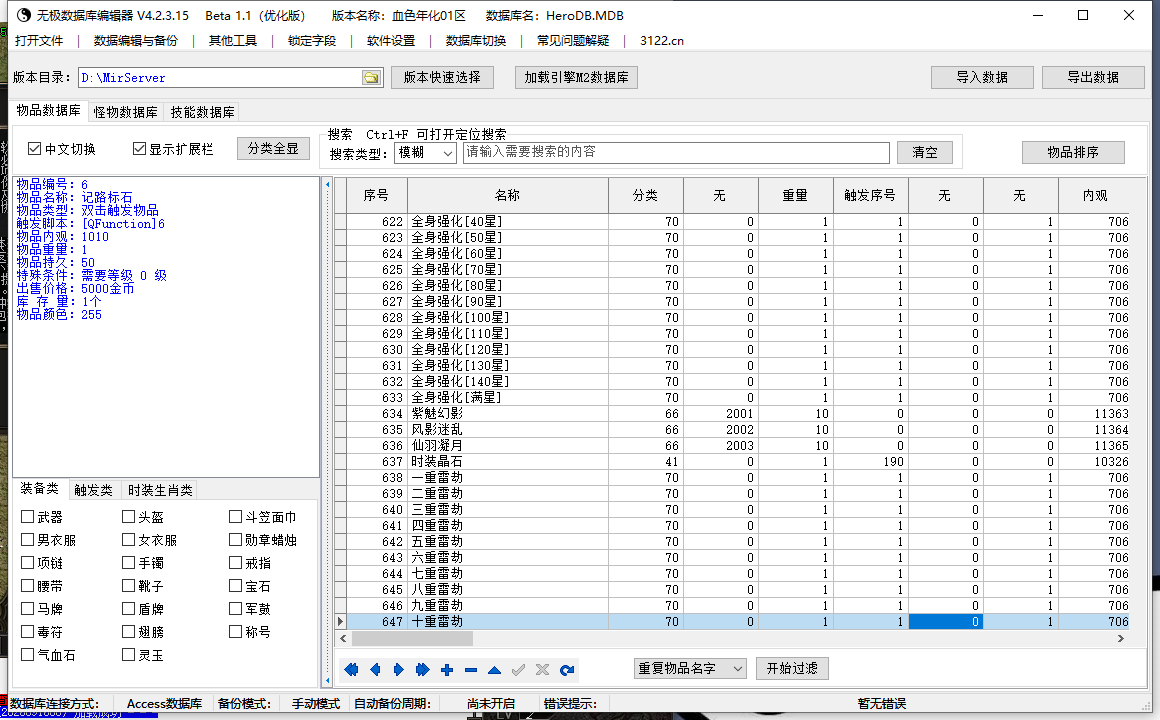1160x720 pixels.
Task: Click the 导入数据 button
Action: pos(982,77)
